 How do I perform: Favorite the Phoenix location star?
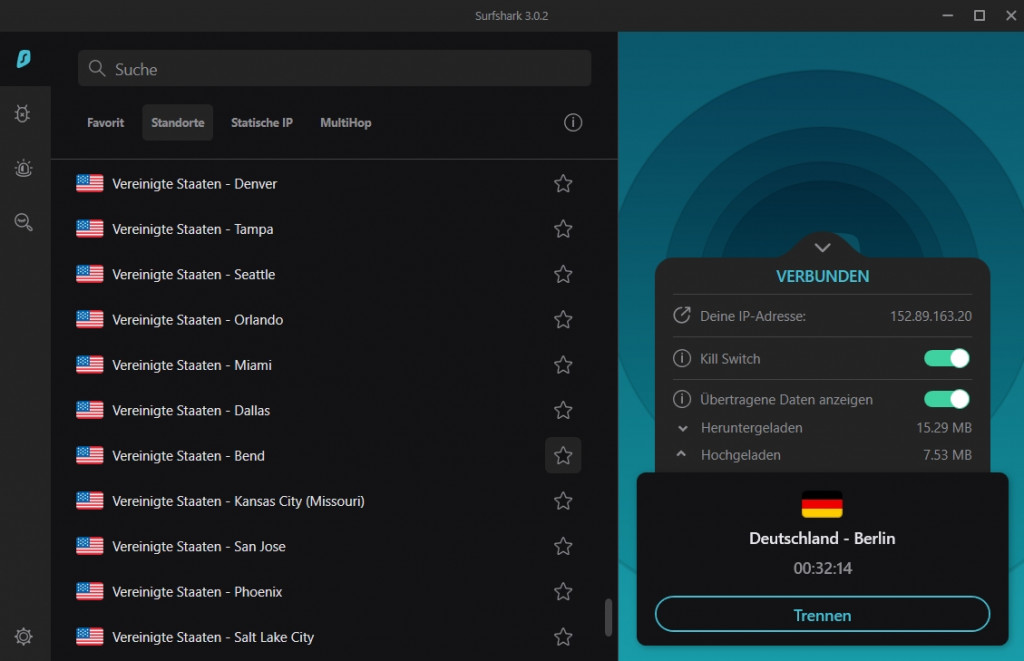point(563,591)
